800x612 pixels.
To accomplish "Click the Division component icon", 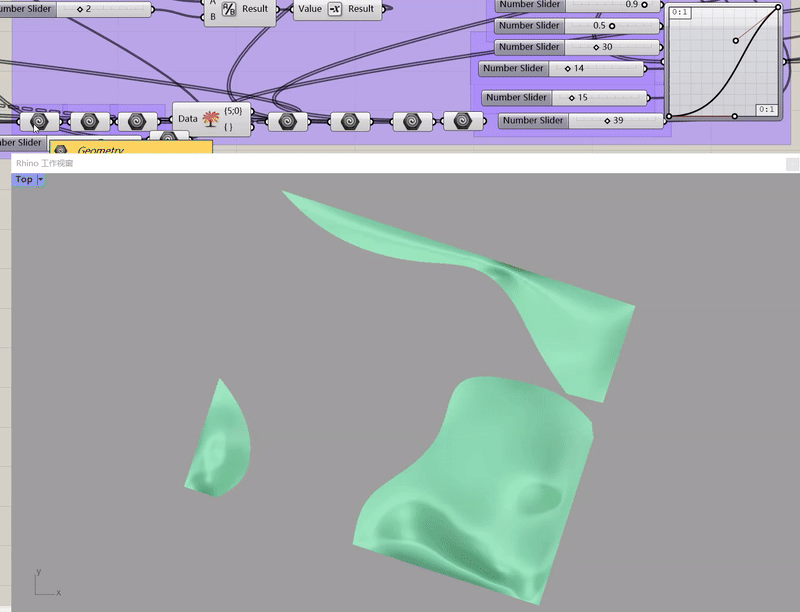I will (228, 9).
